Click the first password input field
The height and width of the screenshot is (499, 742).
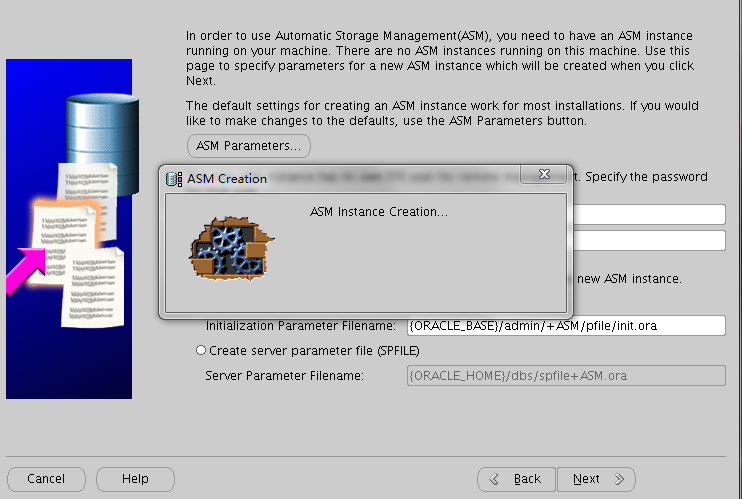coord(649,214)
